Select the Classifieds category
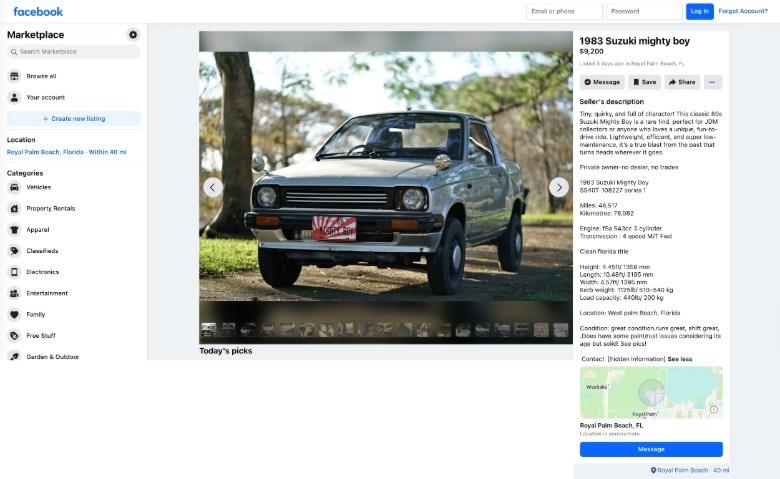This screenshot has width=780, height=479. [x=42, y=251]
